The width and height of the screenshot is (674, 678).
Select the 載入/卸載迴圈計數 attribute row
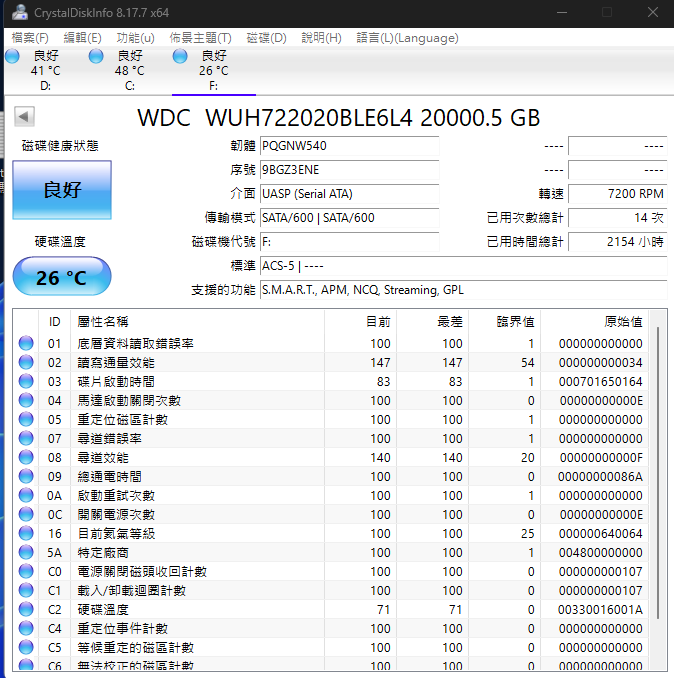[331, 591]
